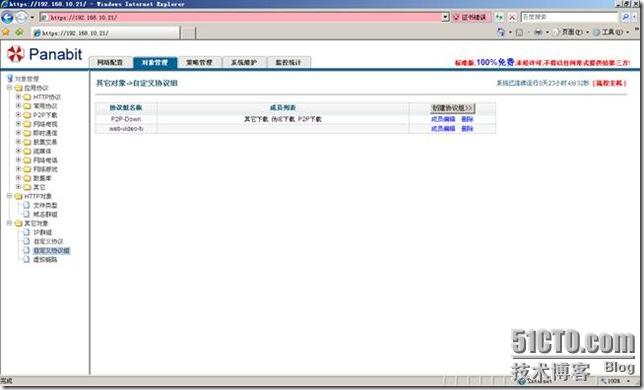Click the IE search input box
644x390 pixels.
coord(569,17)
